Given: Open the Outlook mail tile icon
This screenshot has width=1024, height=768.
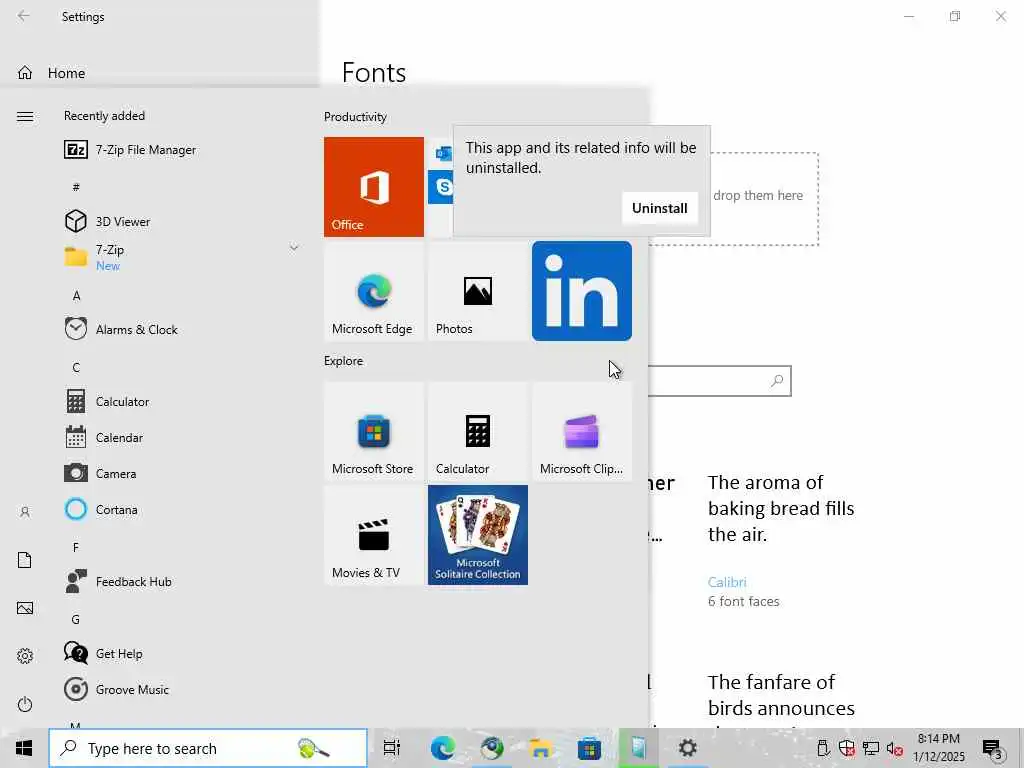Looking at the screenshot, I should 443,153.
